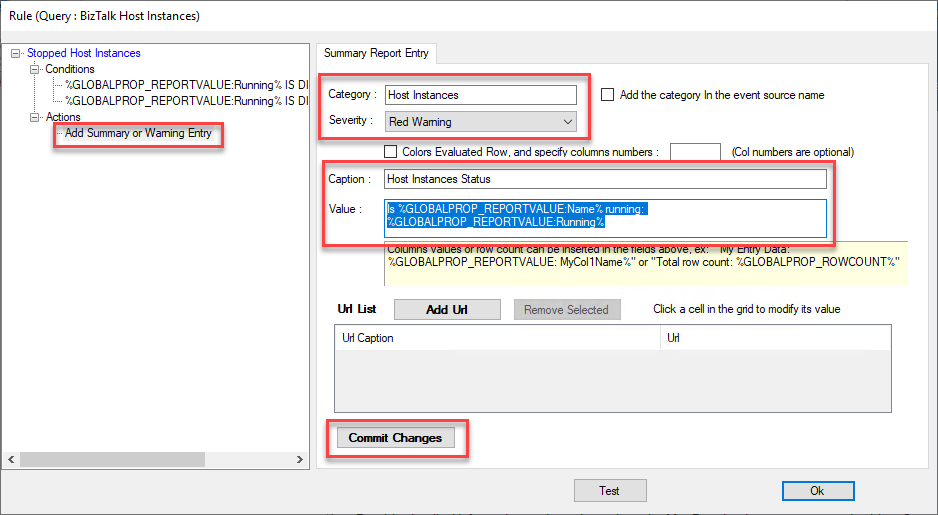
Task: Click the Caption field with Host Instances Status
Action: pos(605,179)
